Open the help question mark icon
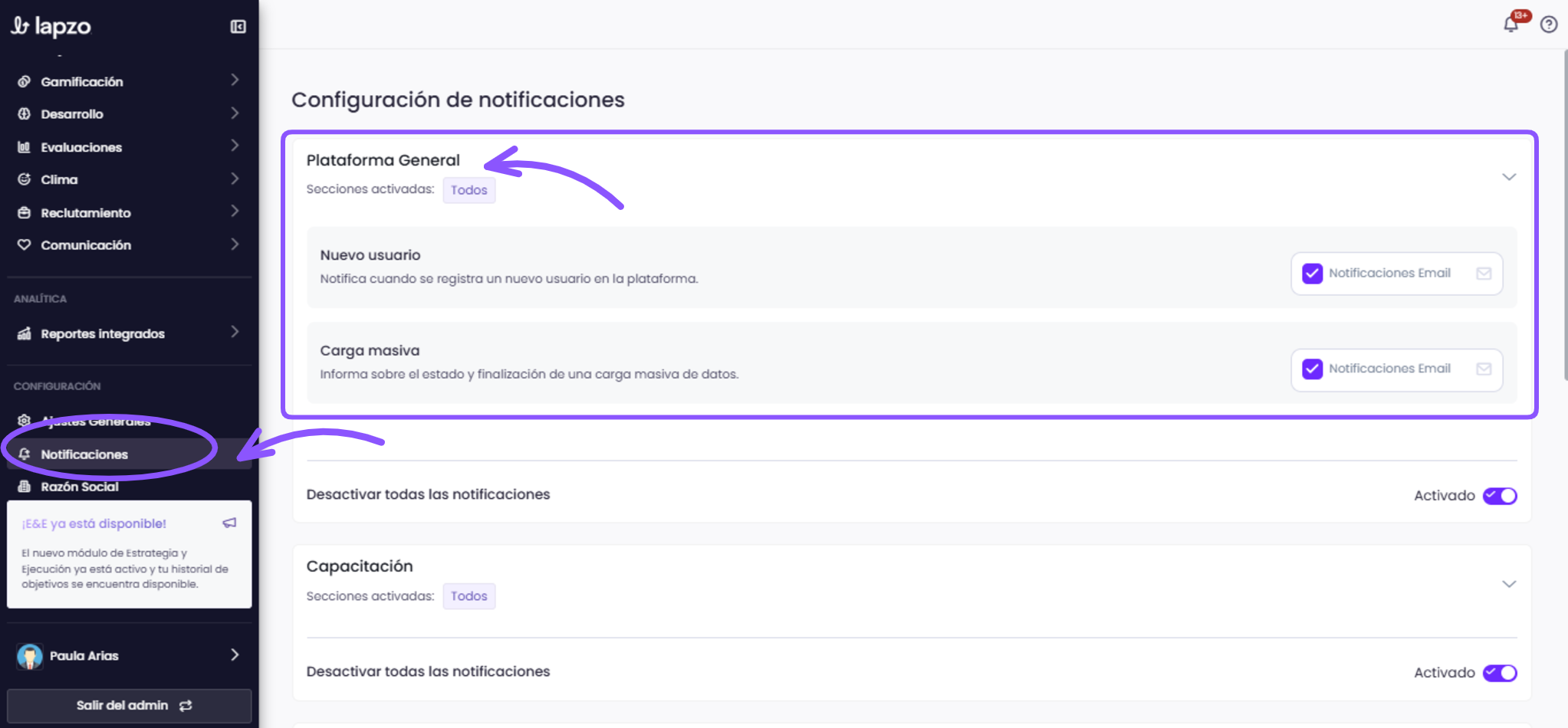The image size is (1568, 728). [x=1549, y=25]
